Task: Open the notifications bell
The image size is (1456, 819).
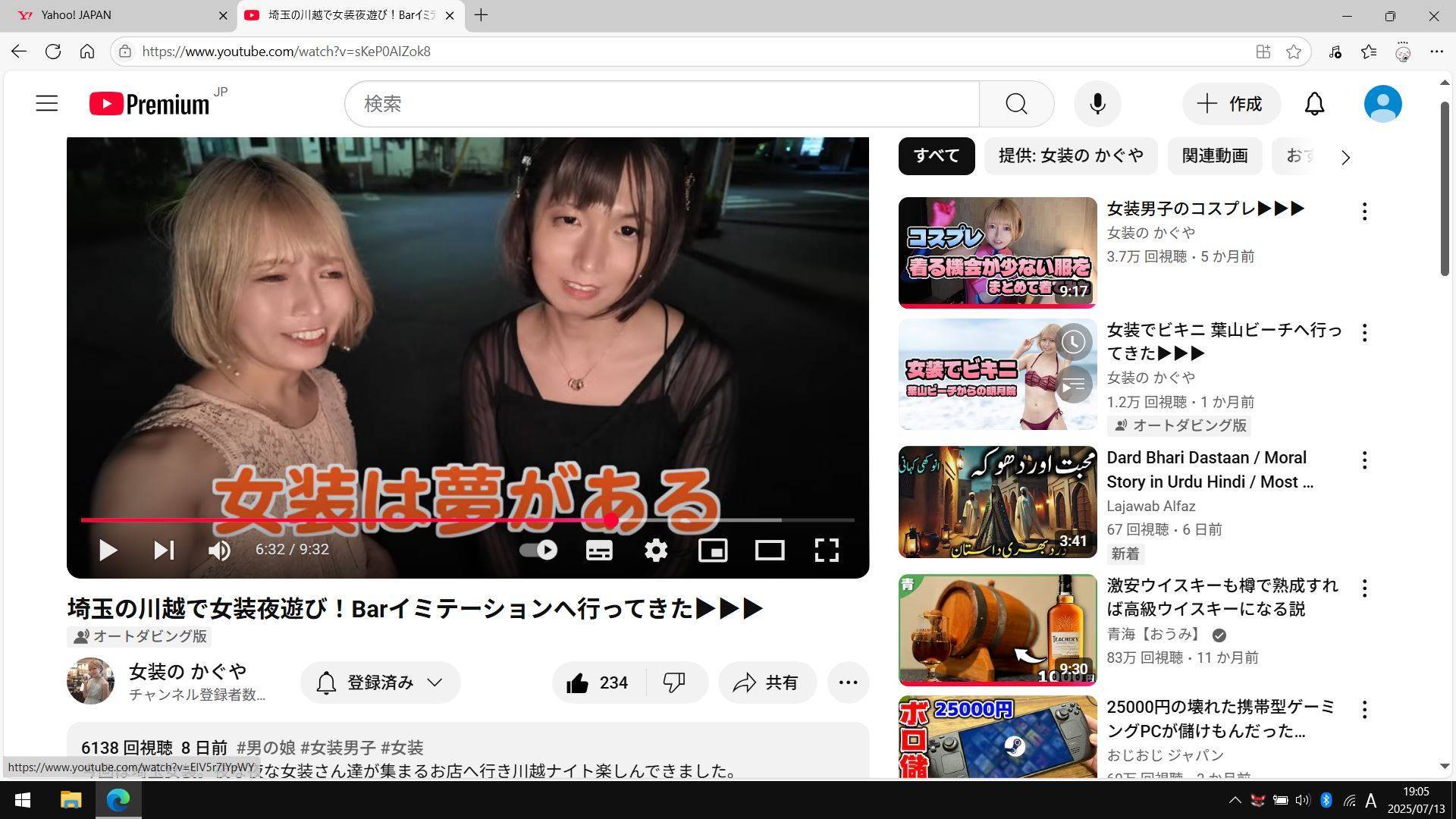Action: 1314,104
